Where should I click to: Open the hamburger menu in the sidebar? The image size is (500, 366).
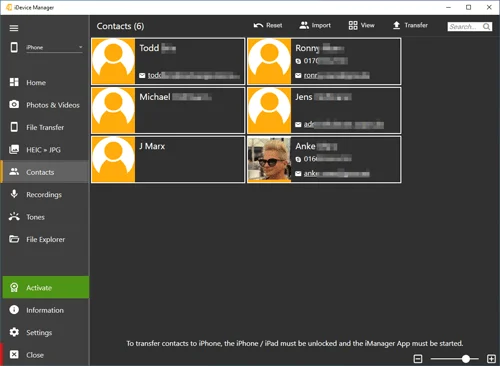14,28
